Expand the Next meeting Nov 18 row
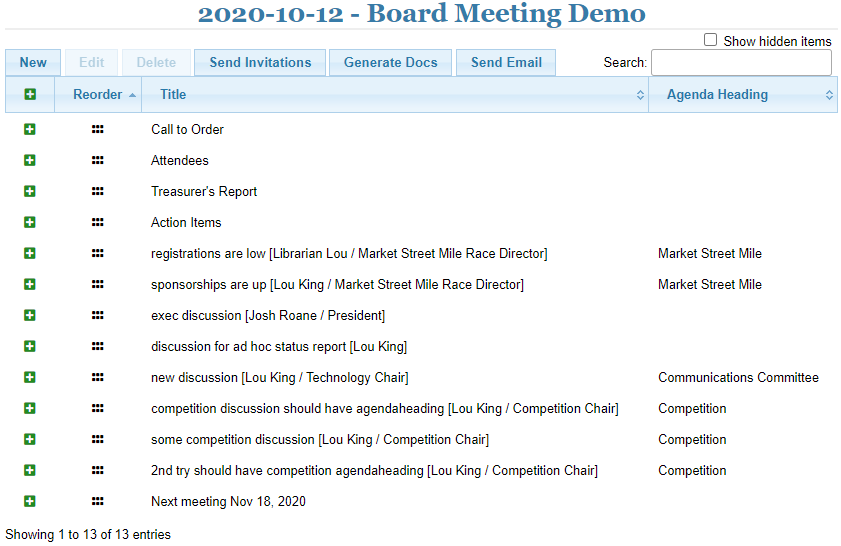Screen dimensions: 841x546 pyautogui.click(x=29, y=501)
